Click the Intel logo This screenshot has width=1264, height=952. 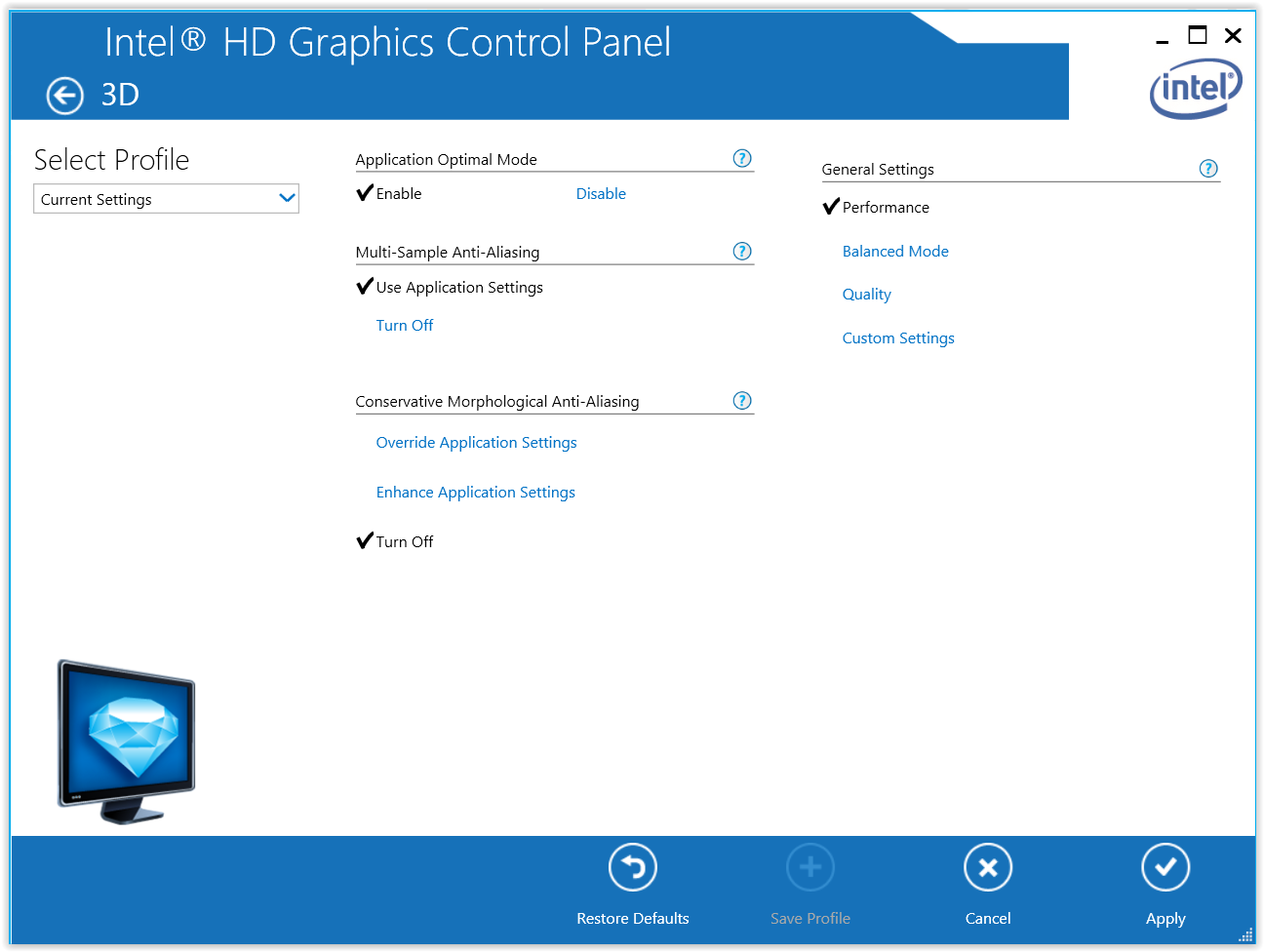click(1197, 89)
